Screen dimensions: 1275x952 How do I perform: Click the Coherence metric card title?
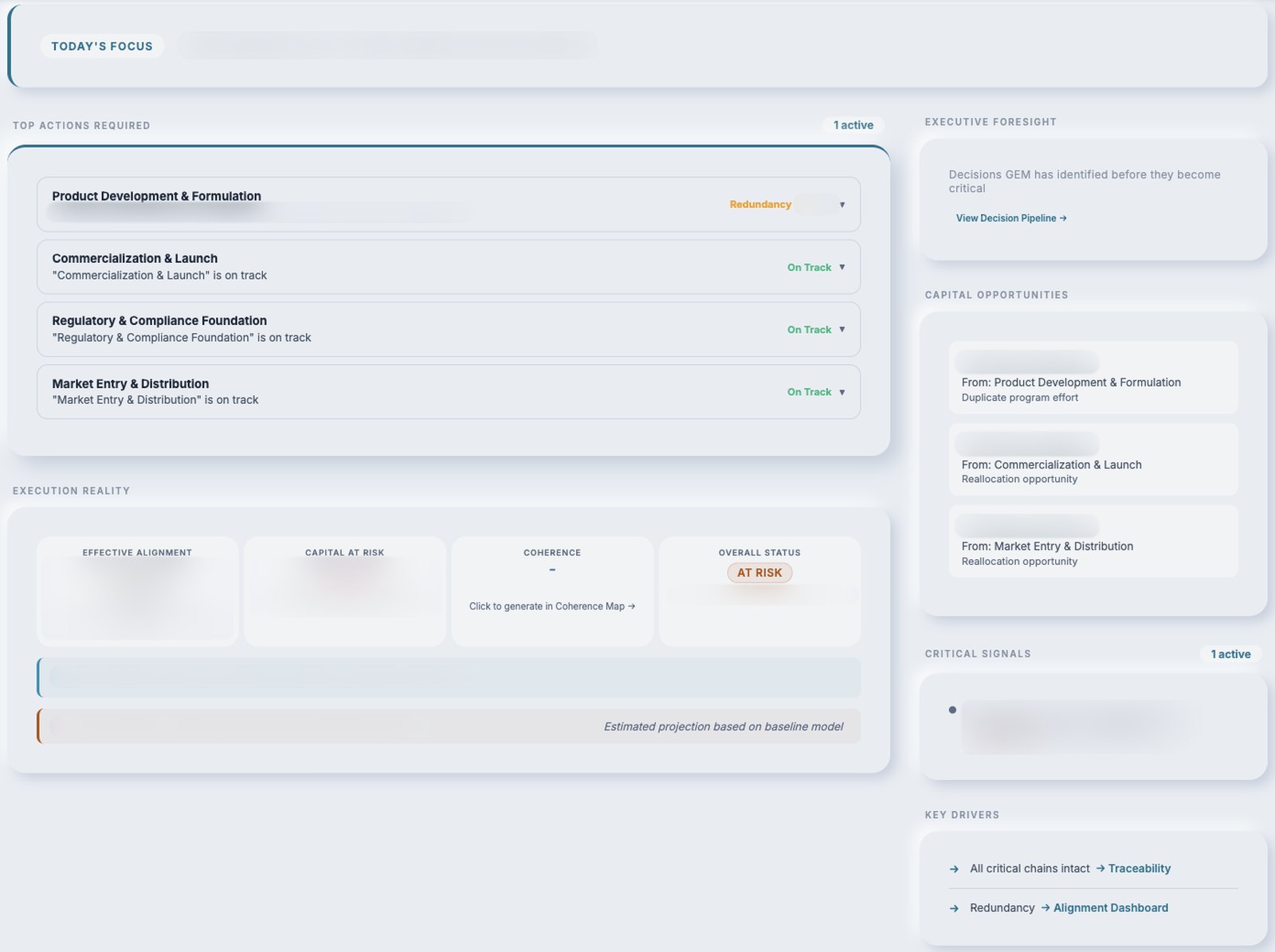552,553
